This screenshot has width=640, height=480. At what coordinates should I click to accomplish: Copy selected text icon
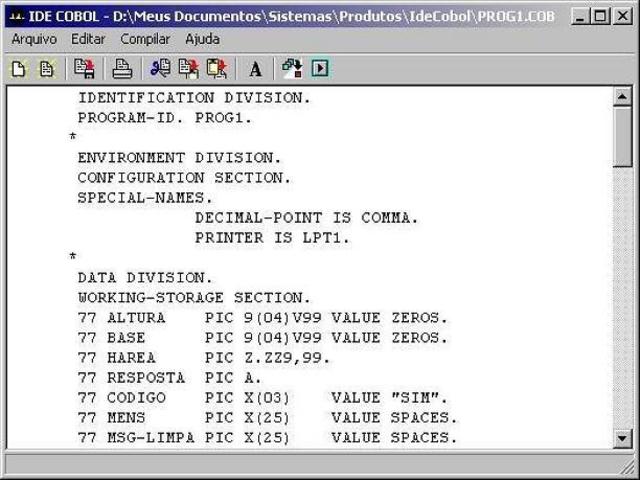tap(189, 68)
